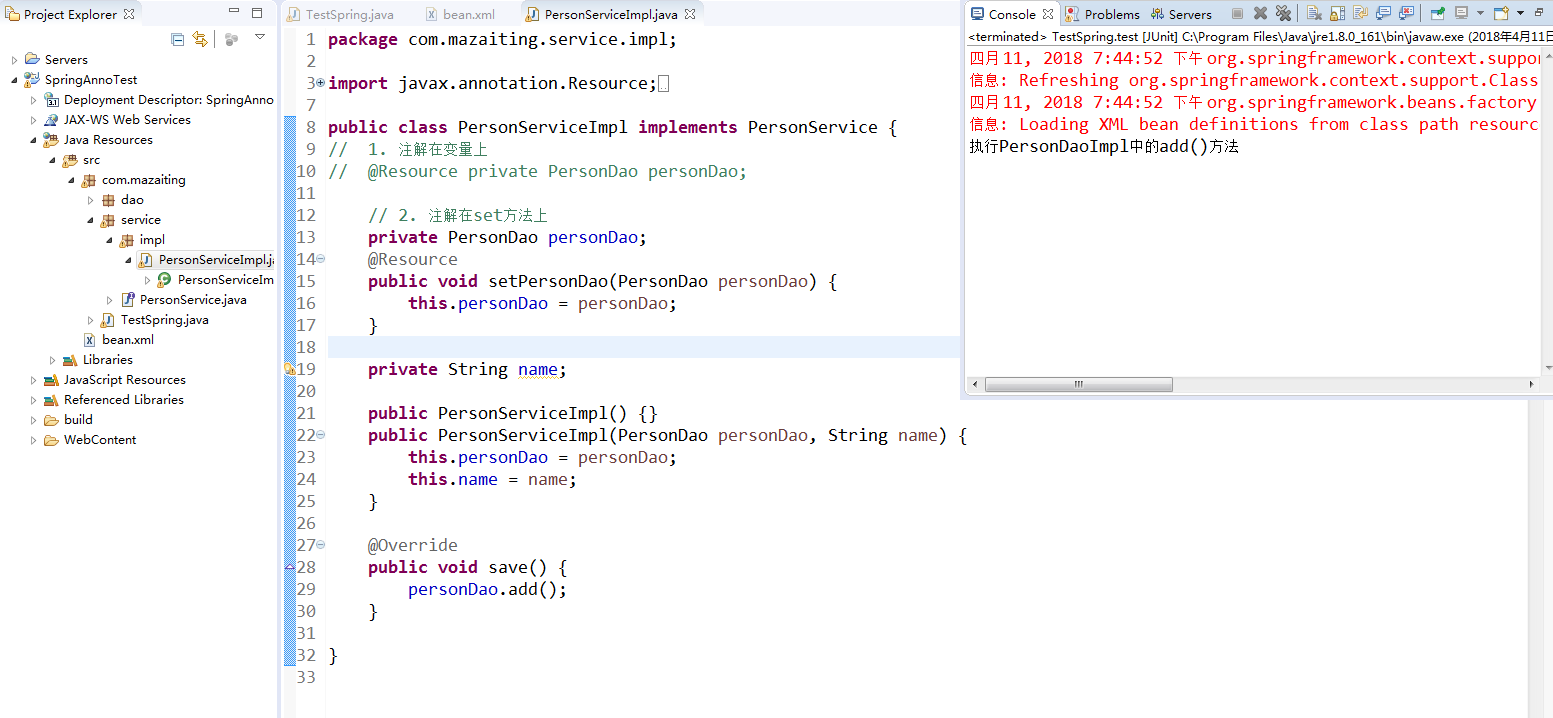Collapse save method fold at line 27
This screenshot has height=718, width=1553.
(321, 545)
